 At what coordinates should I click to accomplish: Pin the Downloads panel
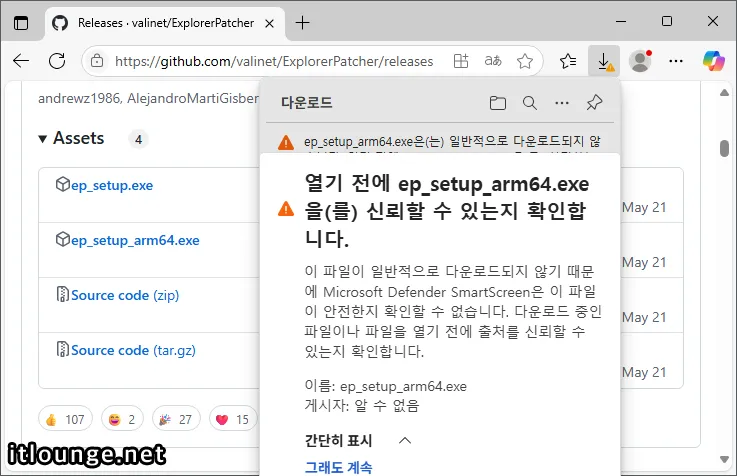click(594, 102)
